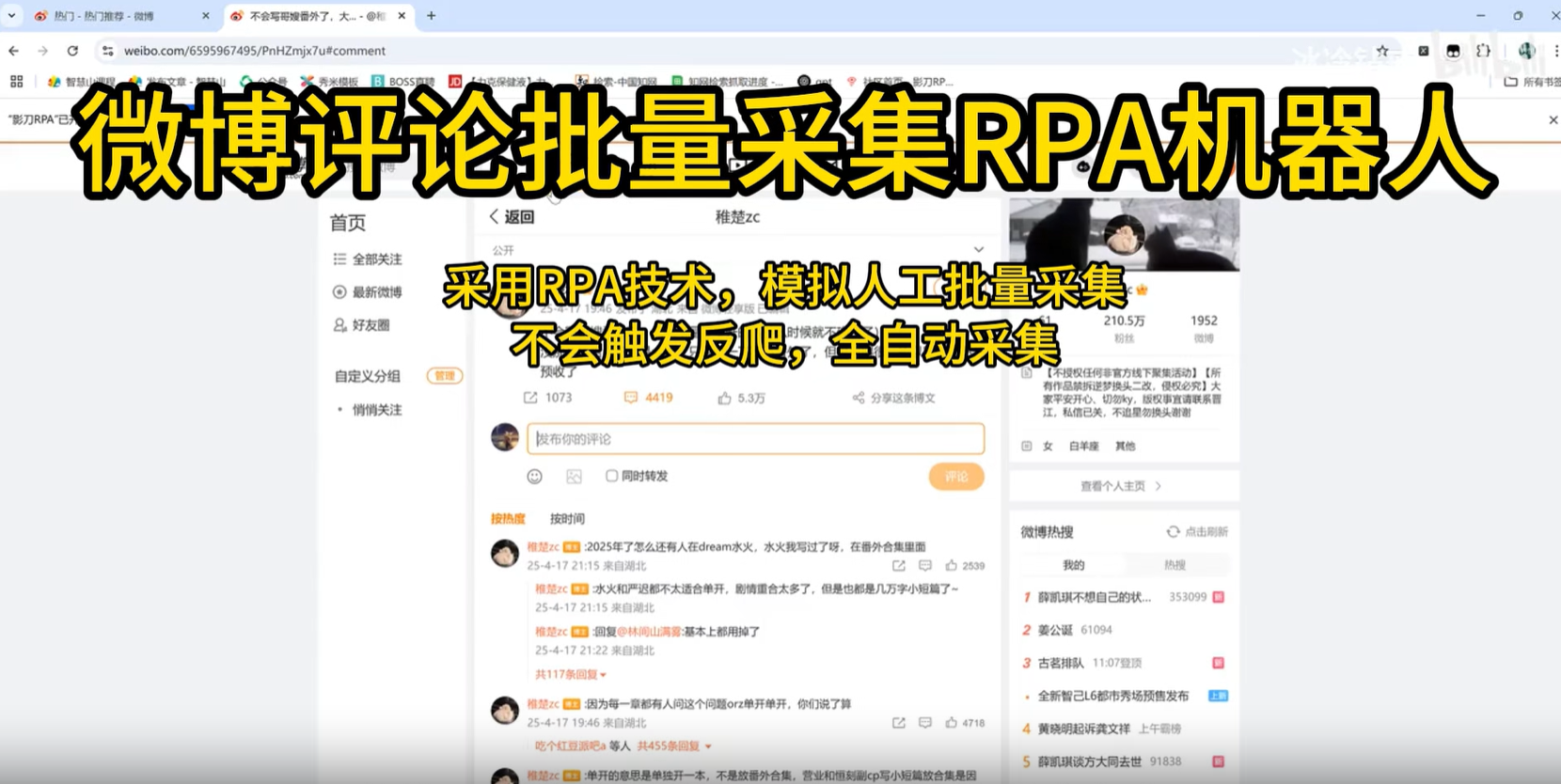1561x784 pixels.
Task: Close the 热门推荐 browser tab
Action: point(206,16)
